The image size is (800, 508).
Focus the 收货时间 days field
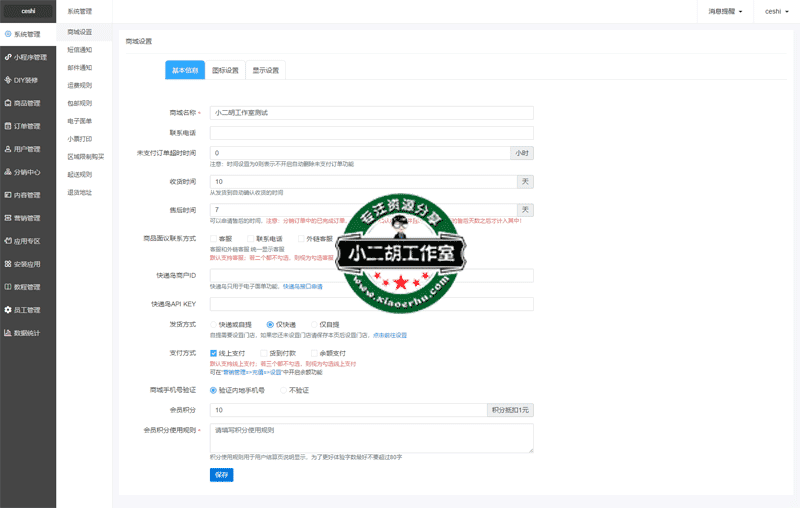363,182
